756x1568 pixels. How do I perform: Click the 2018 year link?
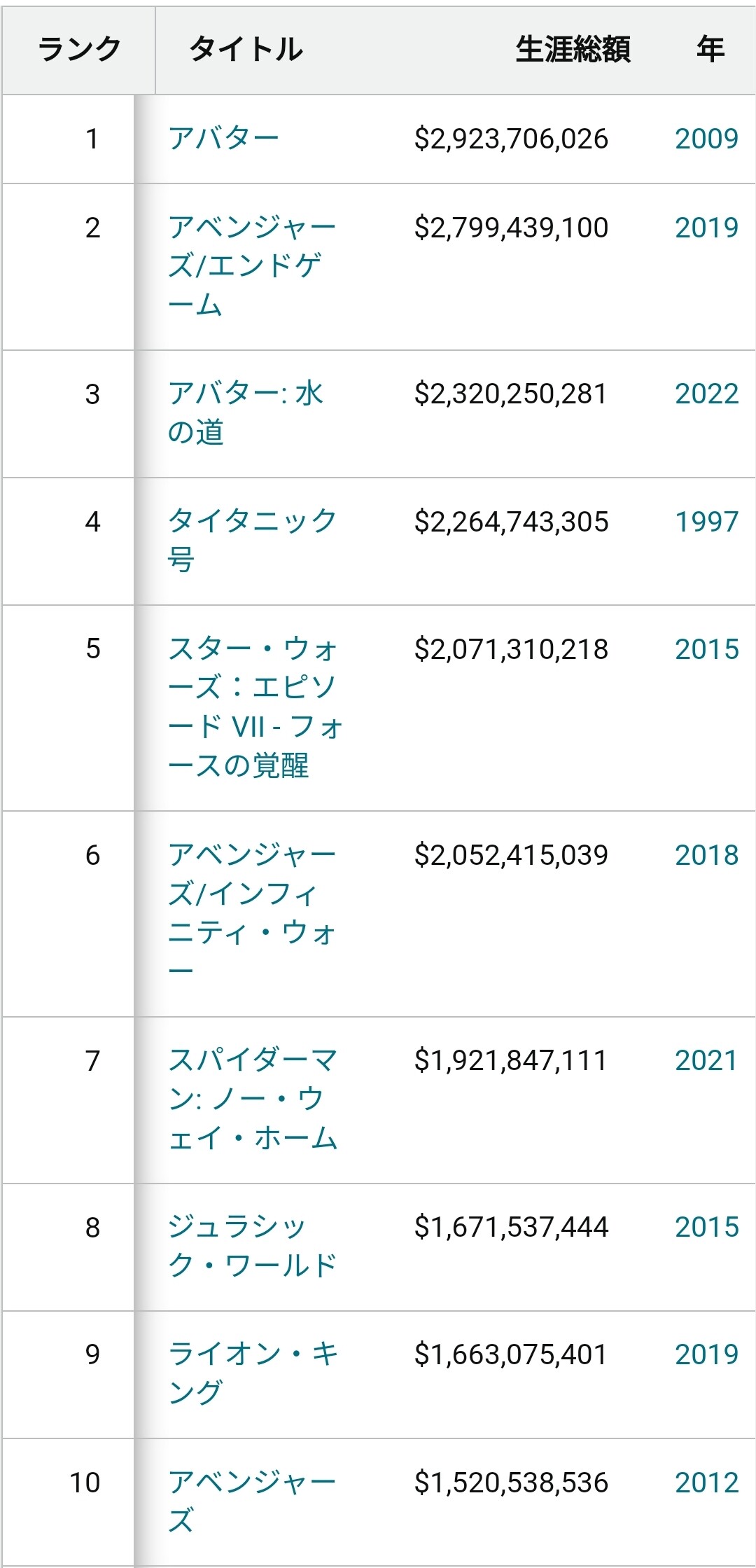706,855
